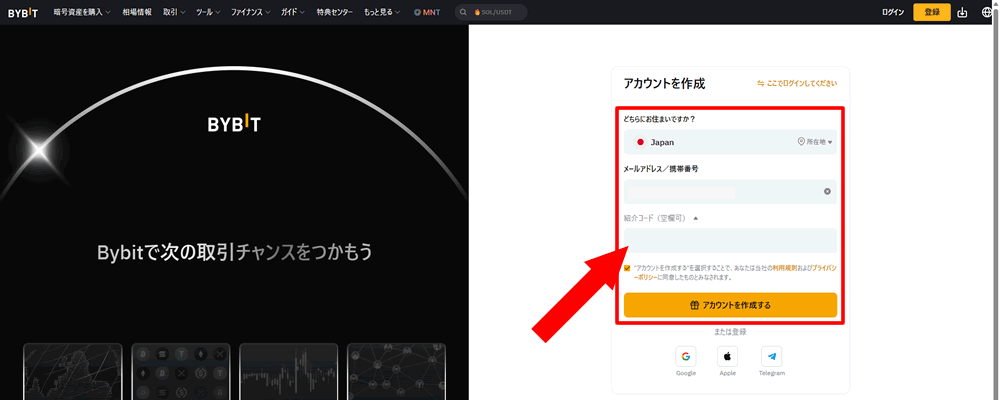Open the Japan country residence dropdown

click(729, 142)
